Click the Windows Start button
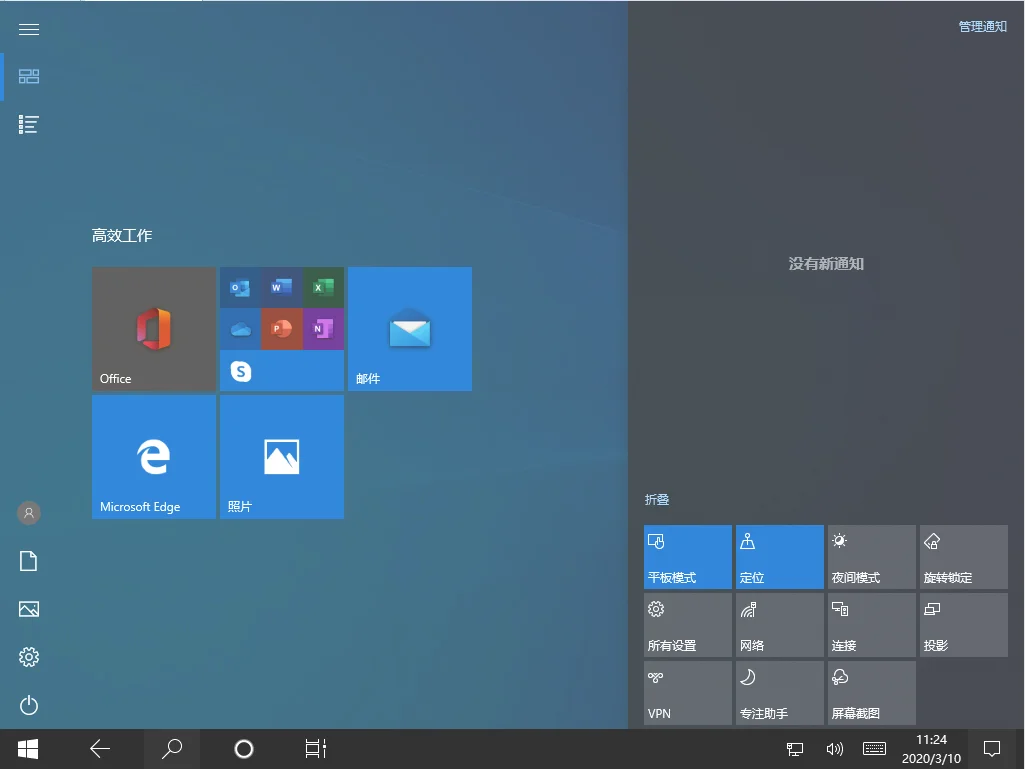Image resolution: width=1025 pixels, height=769 pixels. click(x=28, y=749)
